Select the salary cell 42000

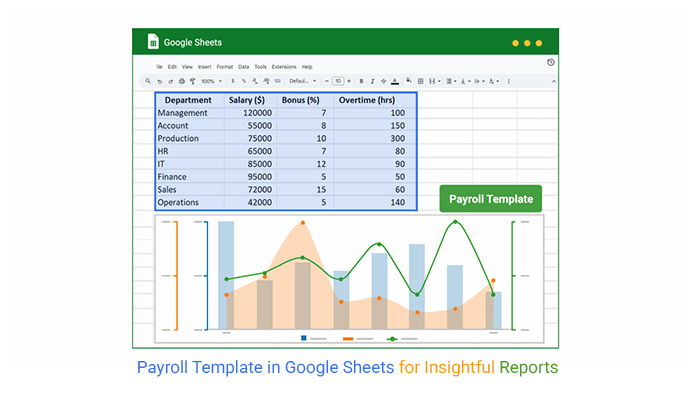click(x=251, y=202)
